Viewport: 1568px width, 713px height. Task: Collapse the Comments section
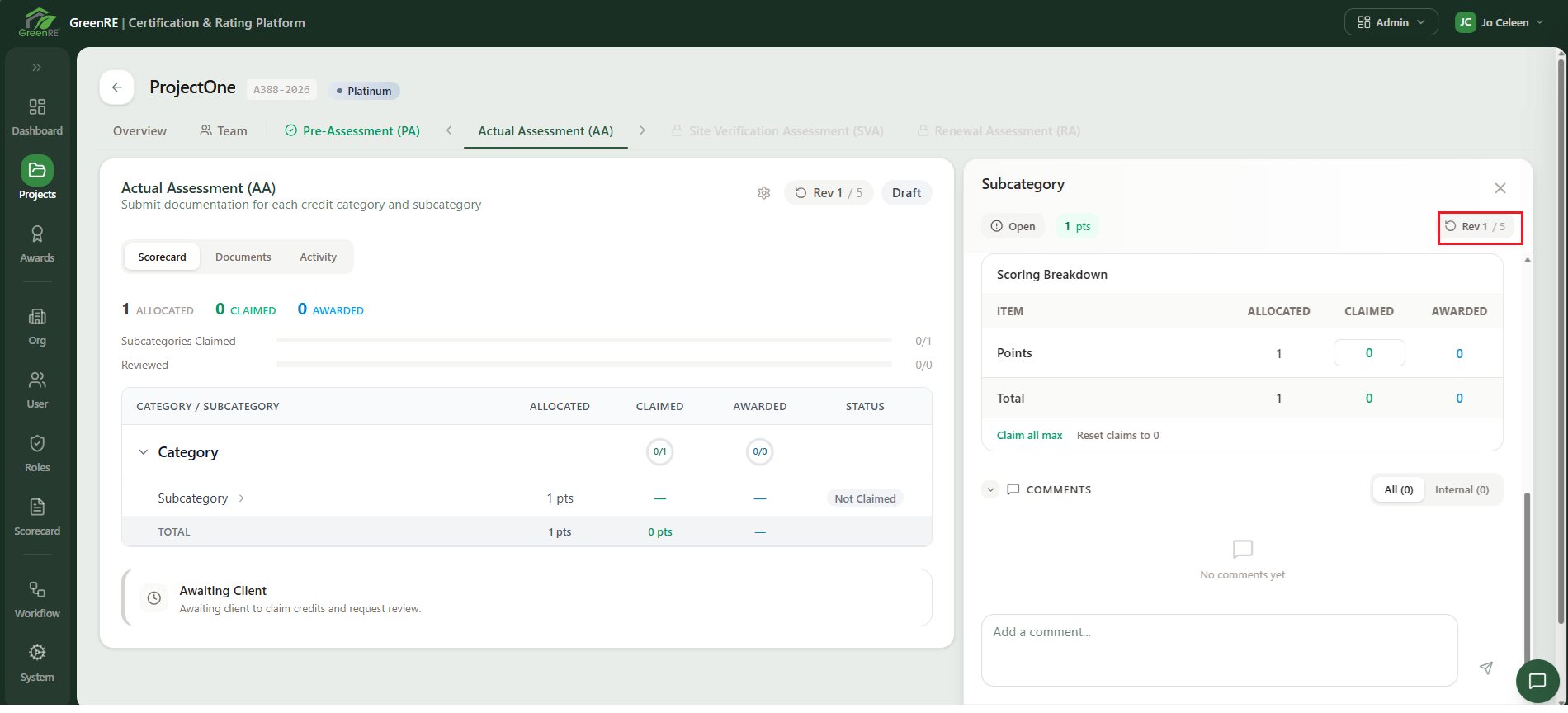point(990,489)
